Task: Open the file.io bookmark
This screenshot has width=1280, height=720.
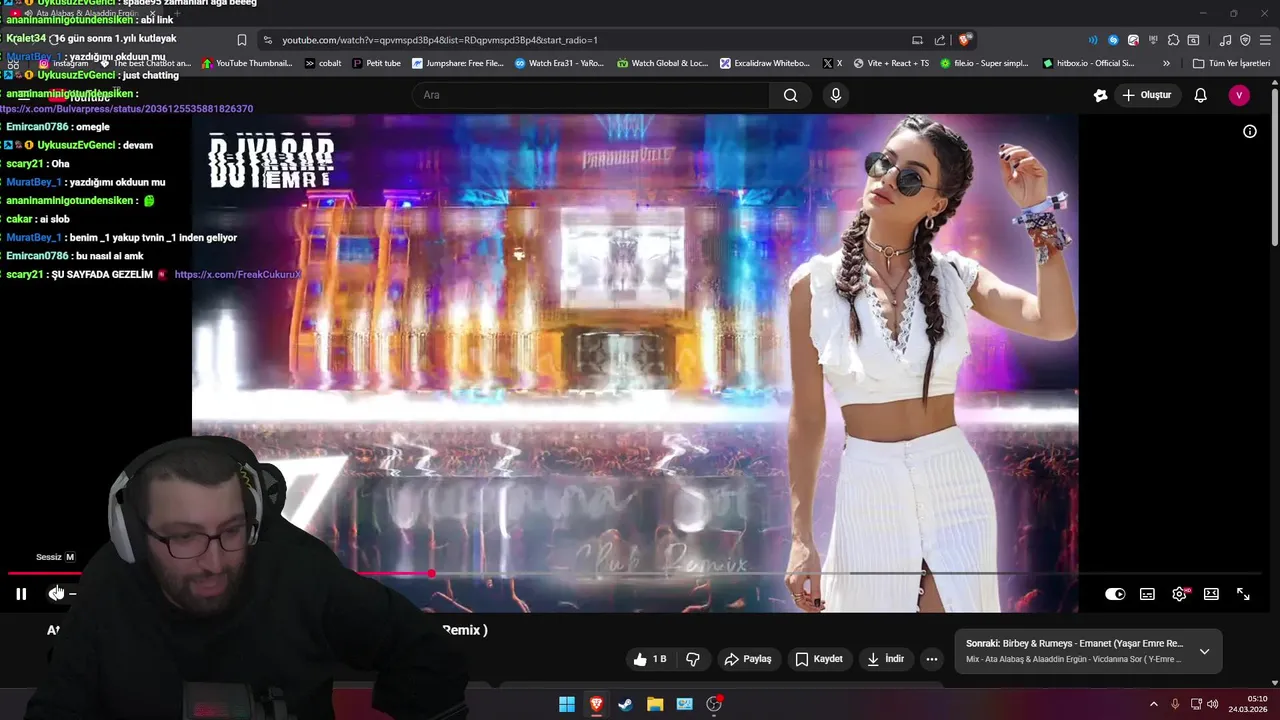Action: click(x=983, y=63)
